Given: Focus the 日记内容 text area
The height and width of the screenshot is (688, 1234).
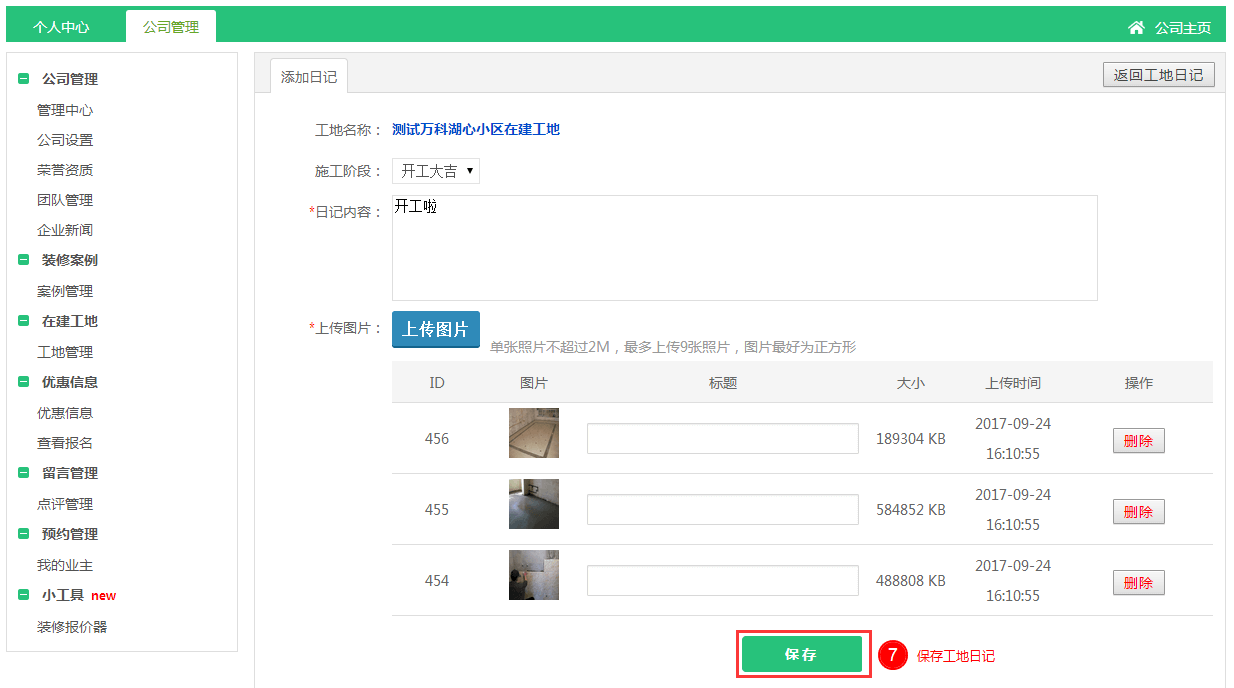Looking at the screenshot, I should (x=744, y=248).
